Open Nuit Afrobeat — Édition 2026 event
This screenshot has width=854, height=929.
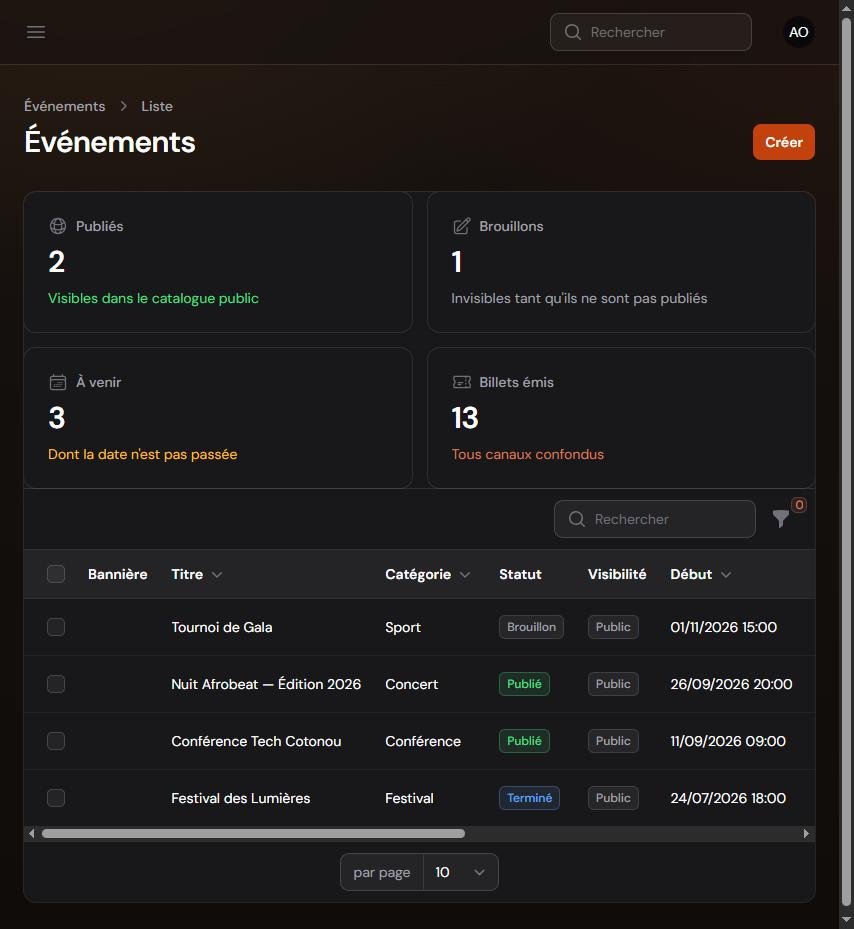pos(266,684)
